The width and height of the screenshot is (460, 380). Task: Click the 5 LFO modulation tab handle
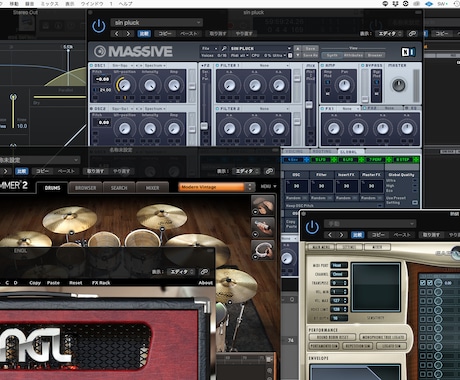(x=334, y=160)
